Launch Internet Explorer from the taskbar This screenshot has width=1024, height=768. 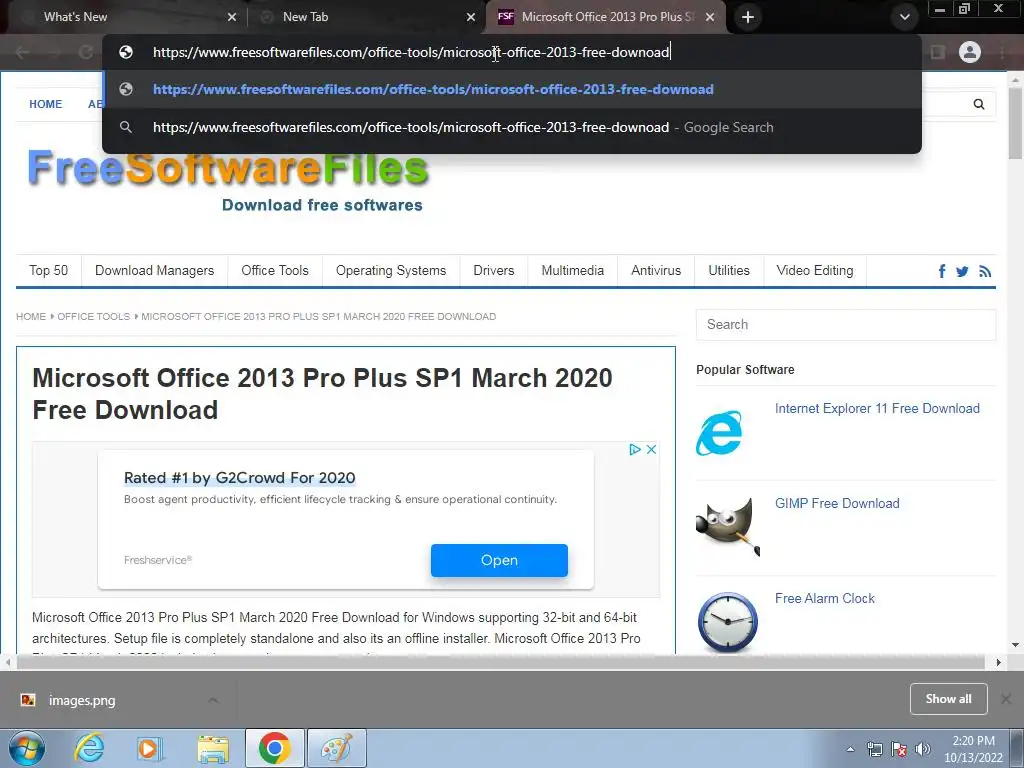pyautogui.click(x=89, y=748)
